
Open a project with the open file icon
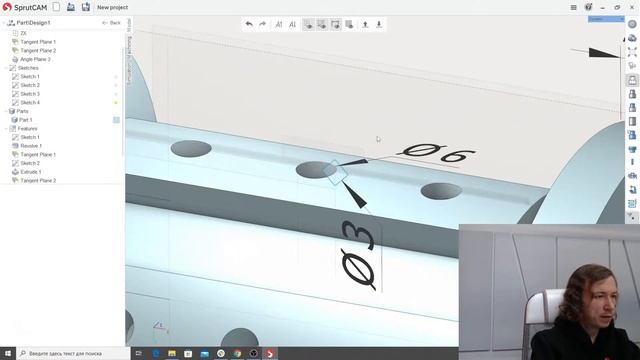click(71, 7)
